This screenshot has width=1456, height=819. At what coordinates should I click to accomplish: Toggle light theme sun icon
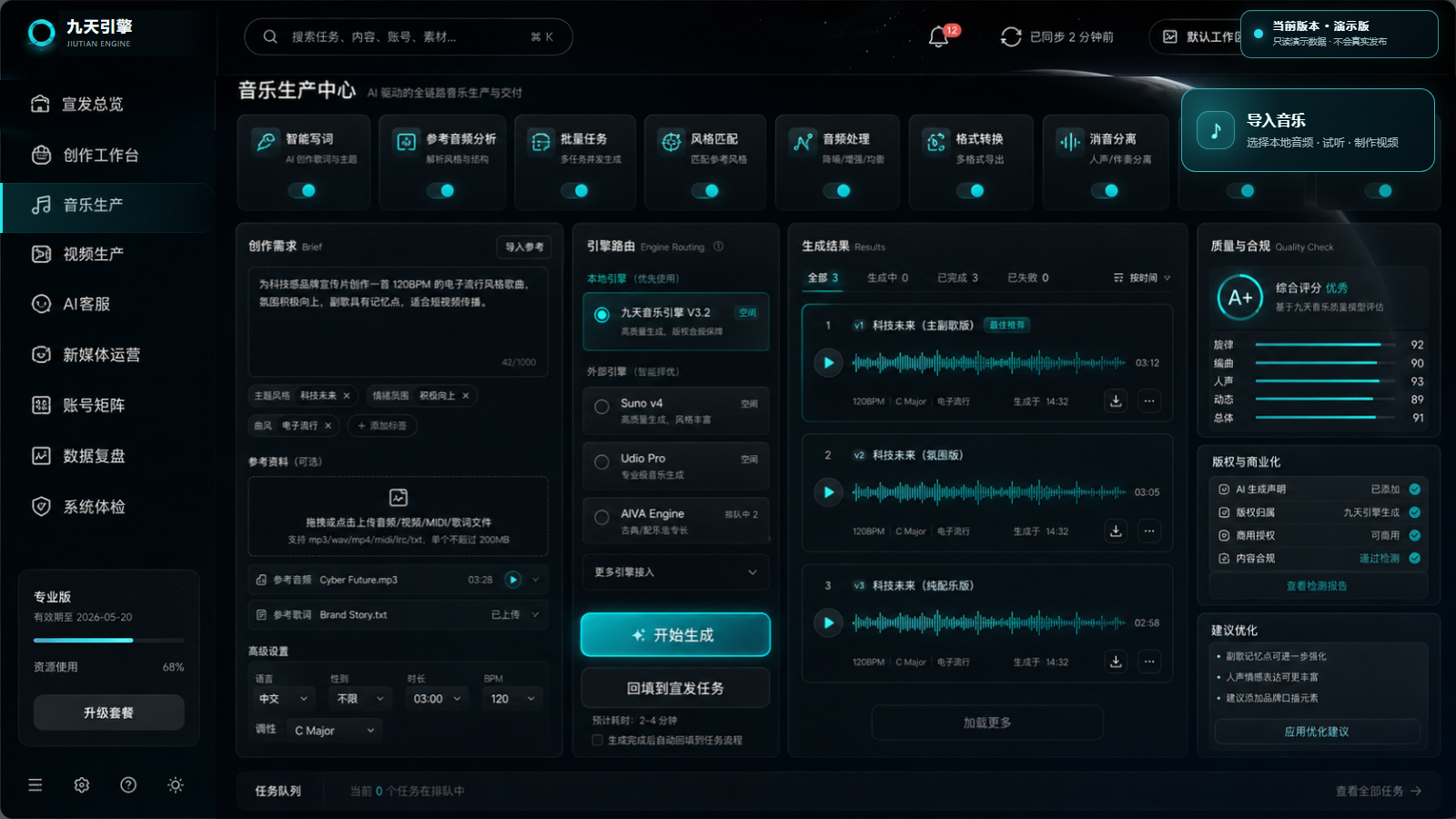click(176, 784)
